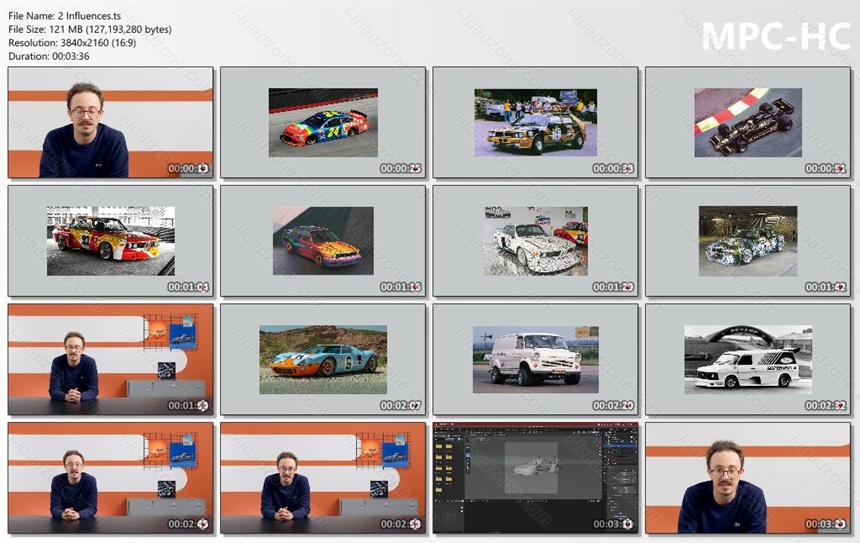Click the MPC-HC logo text

[x=776, y=36]
